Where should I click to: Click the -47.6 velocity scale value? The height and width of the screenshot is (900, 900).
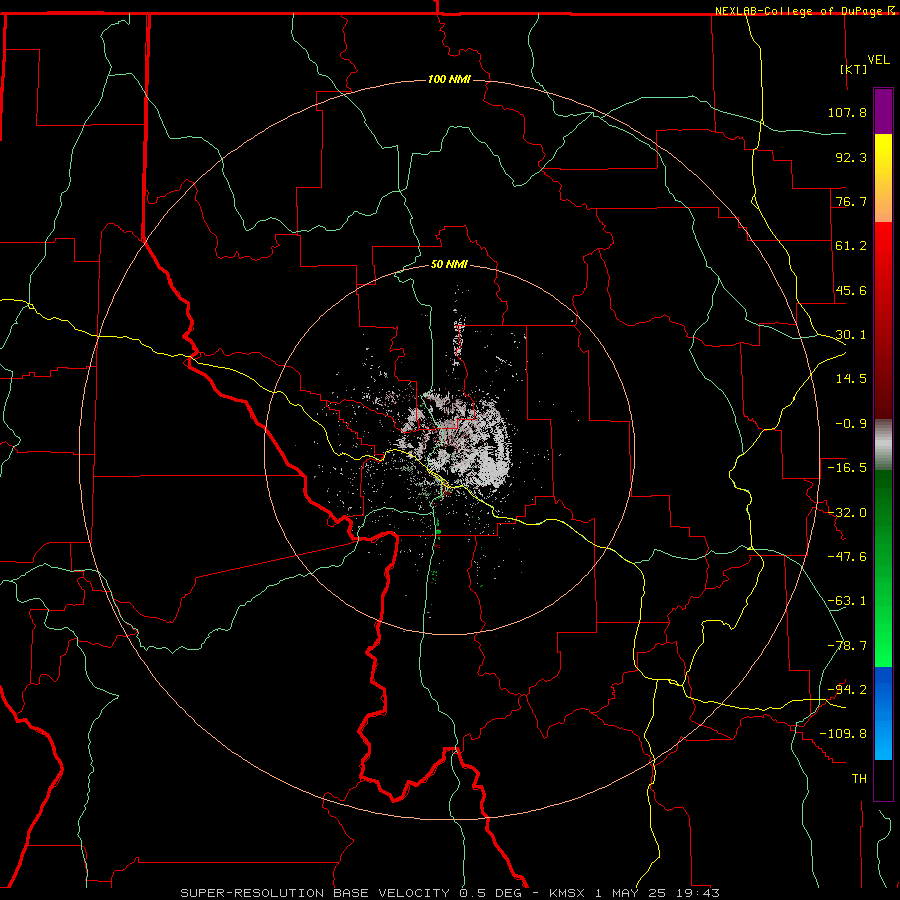coord(847,557)
